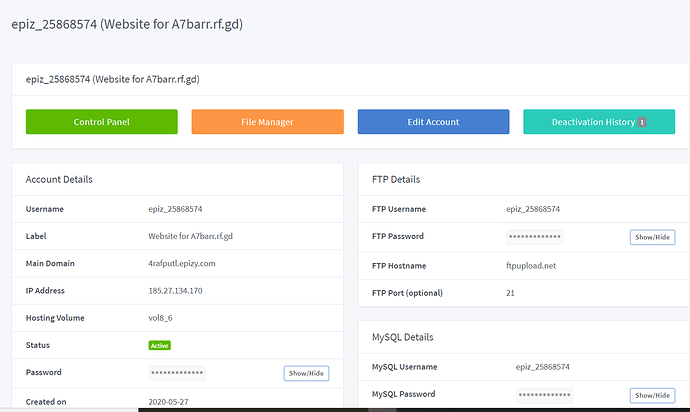This screenshot has height=412, width=690.
Task: Click the blue Edit Account button
Action: pyautogui.click(x=433, y=122)
